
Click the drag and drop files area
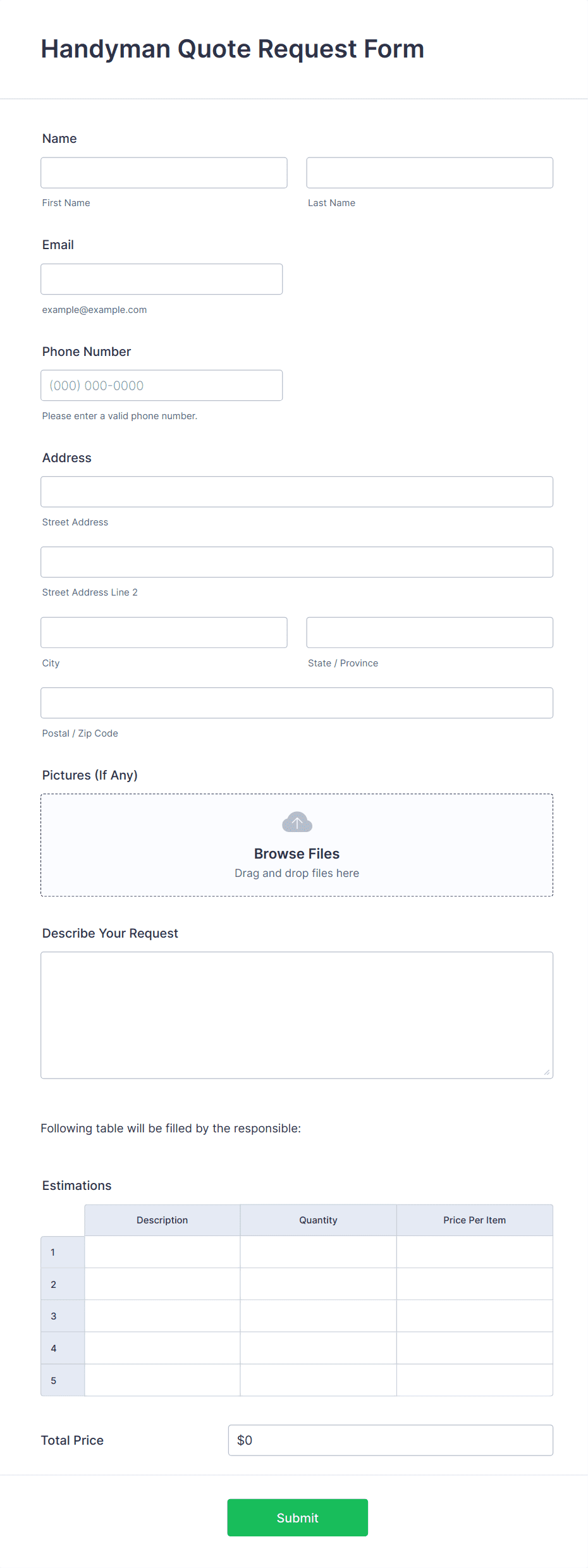click(x=297, y=873)
